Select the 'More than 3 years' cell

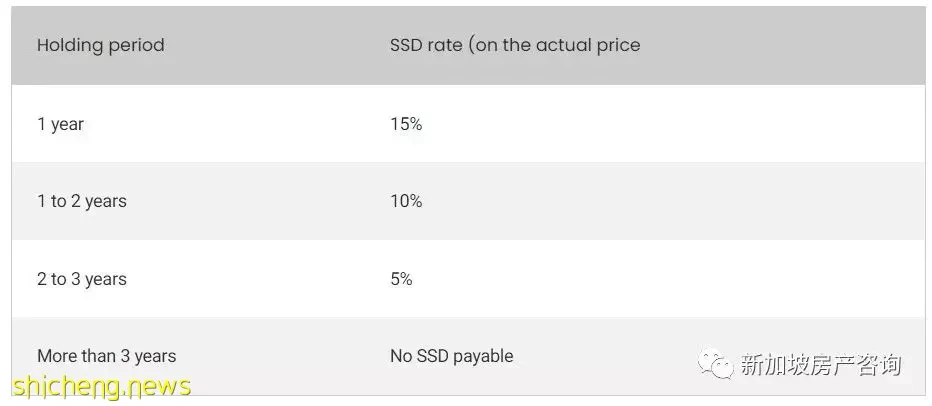[x=106, y=356]
